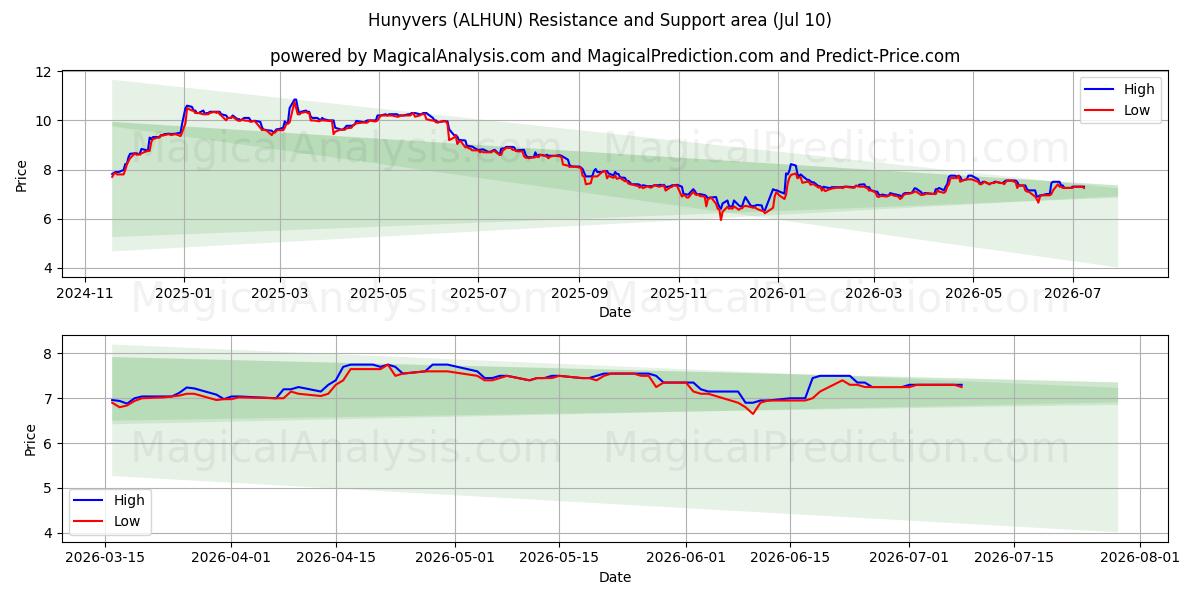This screenshot has width=1200, height=600.
Task: Click 'High' in the bottom chart legend
Action: [x=129, y=500]
